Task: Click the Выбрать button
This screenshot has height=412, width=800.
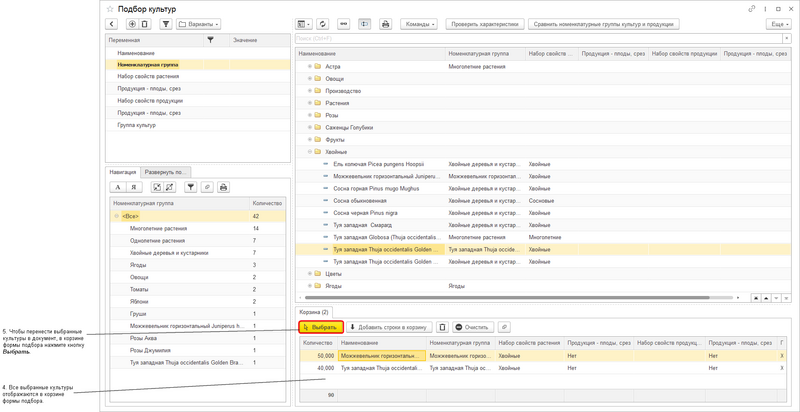Action: pyautogui.click(x=321, y=327)
